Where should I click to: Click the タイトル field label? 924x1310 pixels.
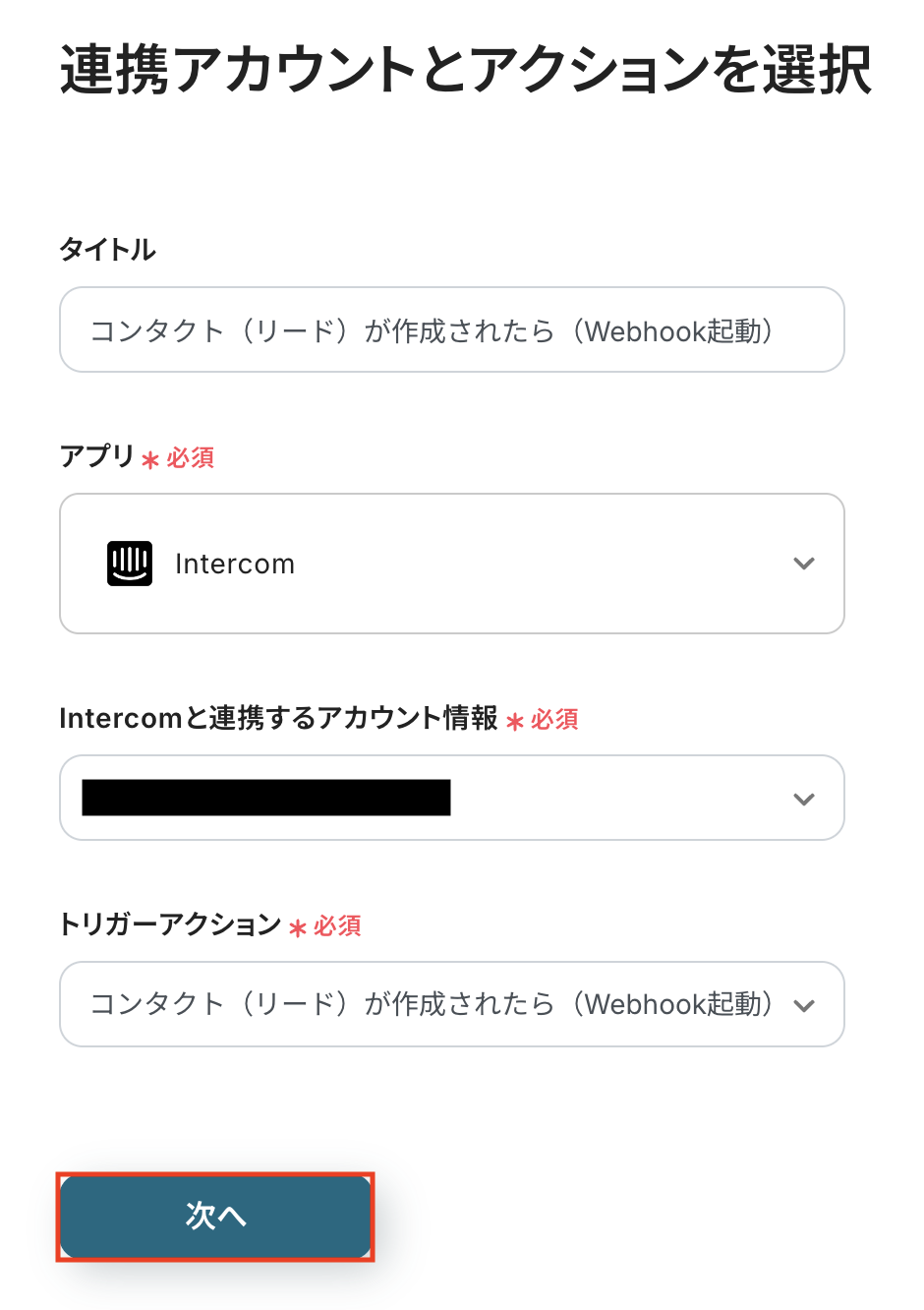click(x=108, y=249)
